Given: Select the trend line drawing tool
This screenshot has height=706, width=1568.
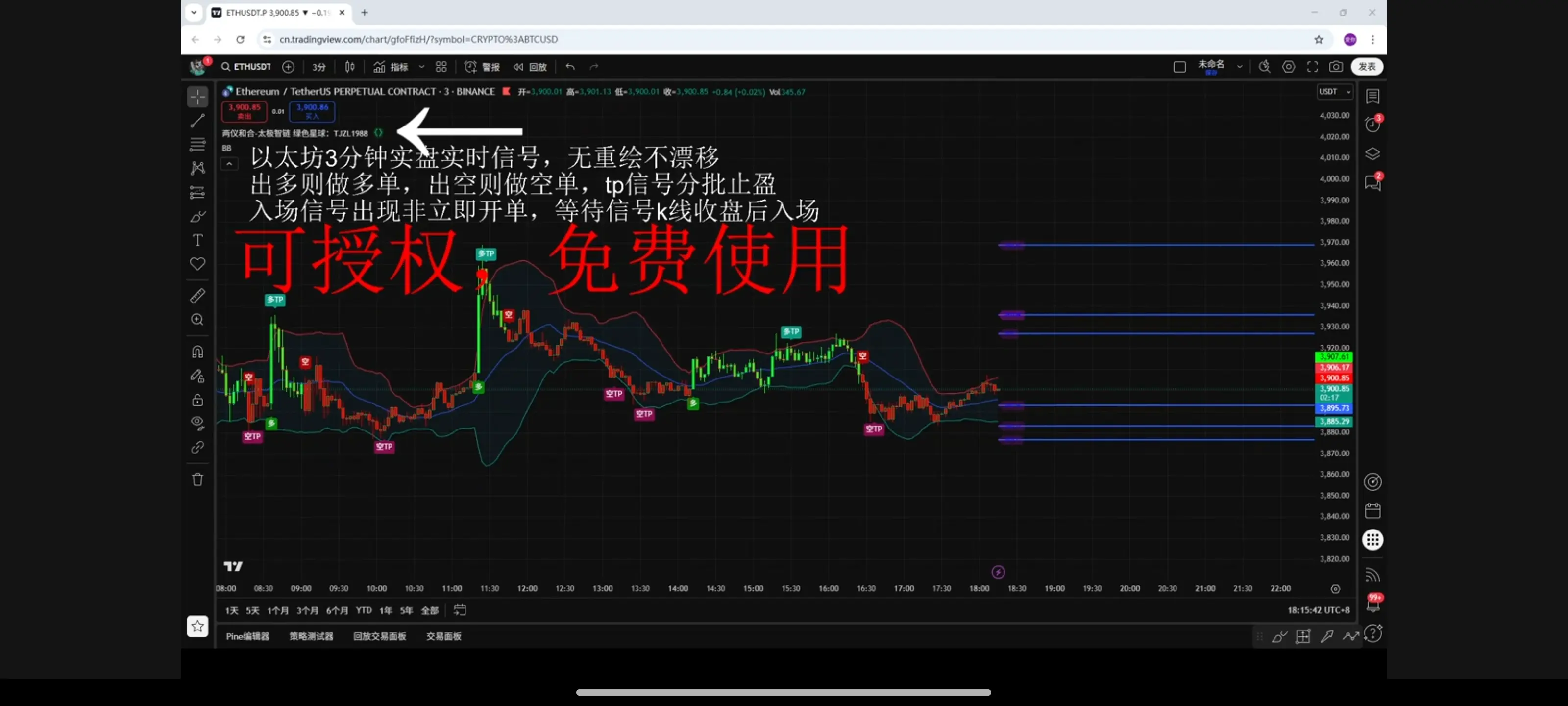Looking at the screenshot, I should pyautogui.click(x=197, y=121).
